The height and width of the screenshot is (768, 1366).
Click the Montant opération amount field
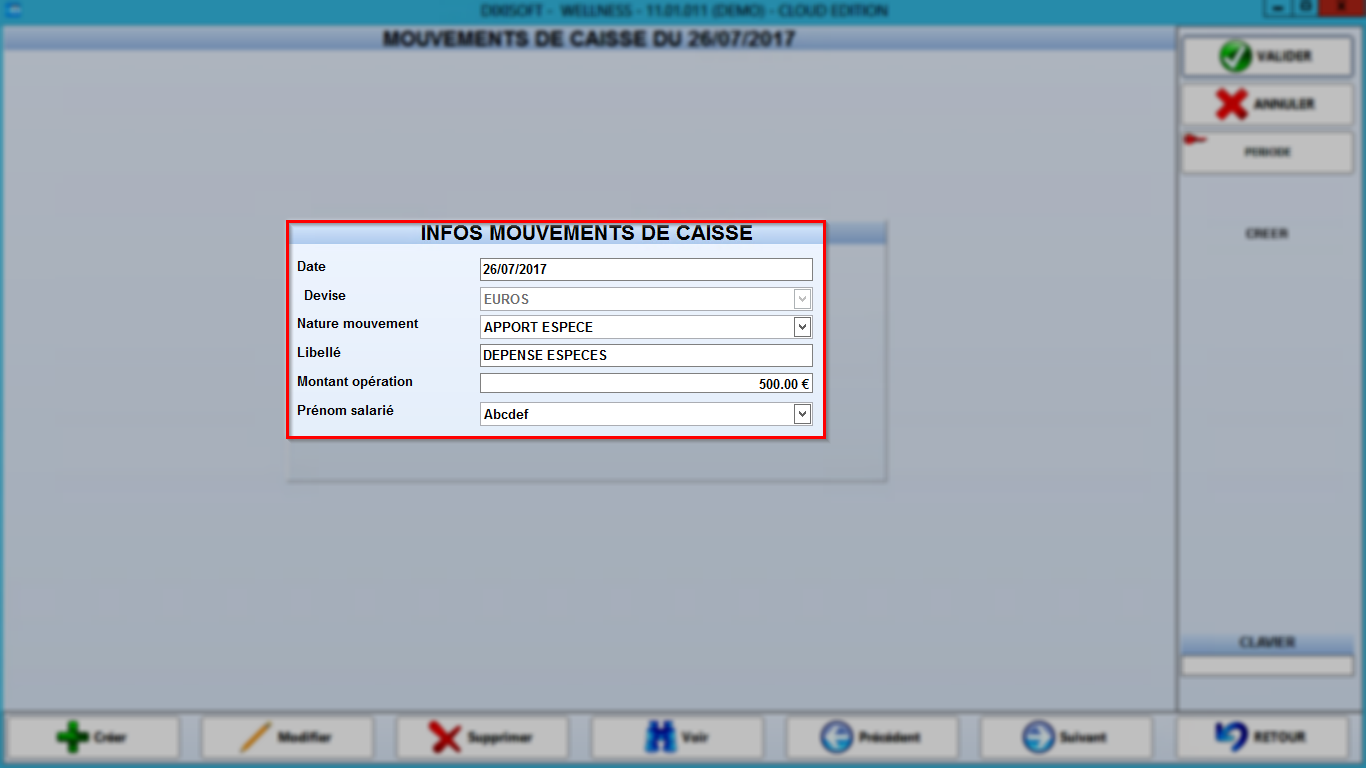[x=646, y=383]
